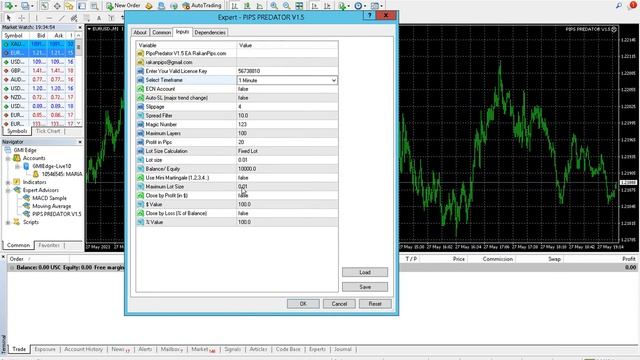The width and height of the screenshot is (640, 360).
Task: Toggle chart auto scroll icon
Action: 315,6
